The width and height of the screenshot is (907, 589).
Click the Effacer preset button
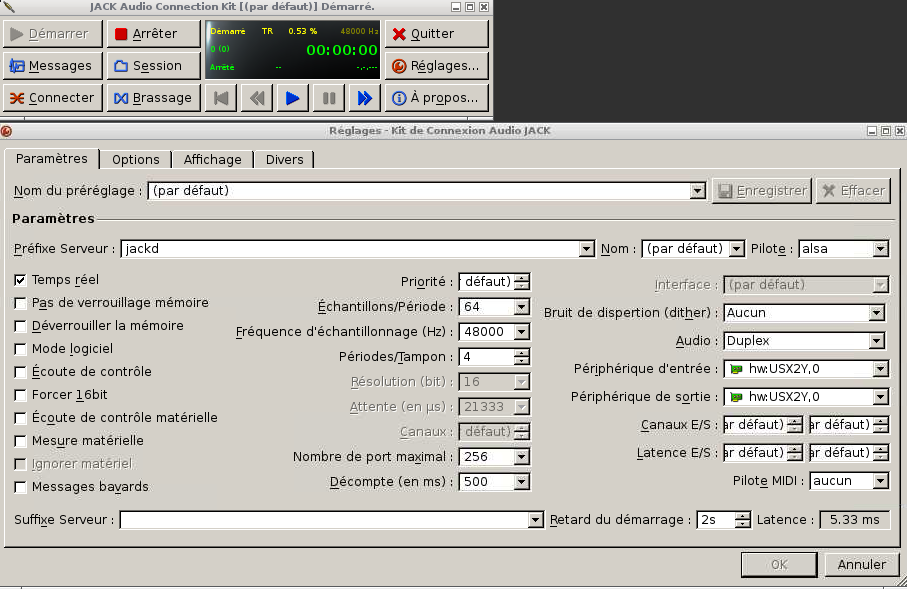click(853, 191)
